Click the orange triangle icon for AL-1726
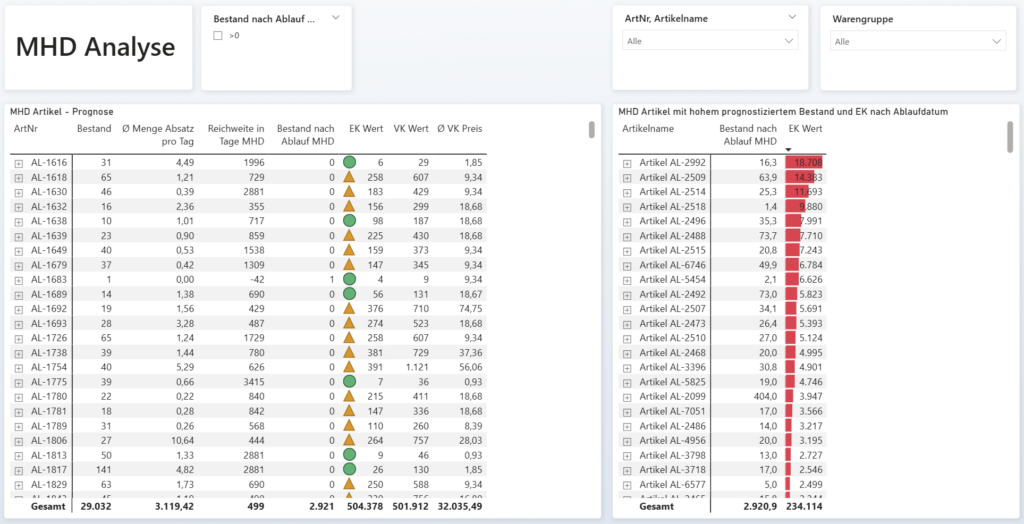The width and height of the screenshot is (1024, 524). point(349,338)
